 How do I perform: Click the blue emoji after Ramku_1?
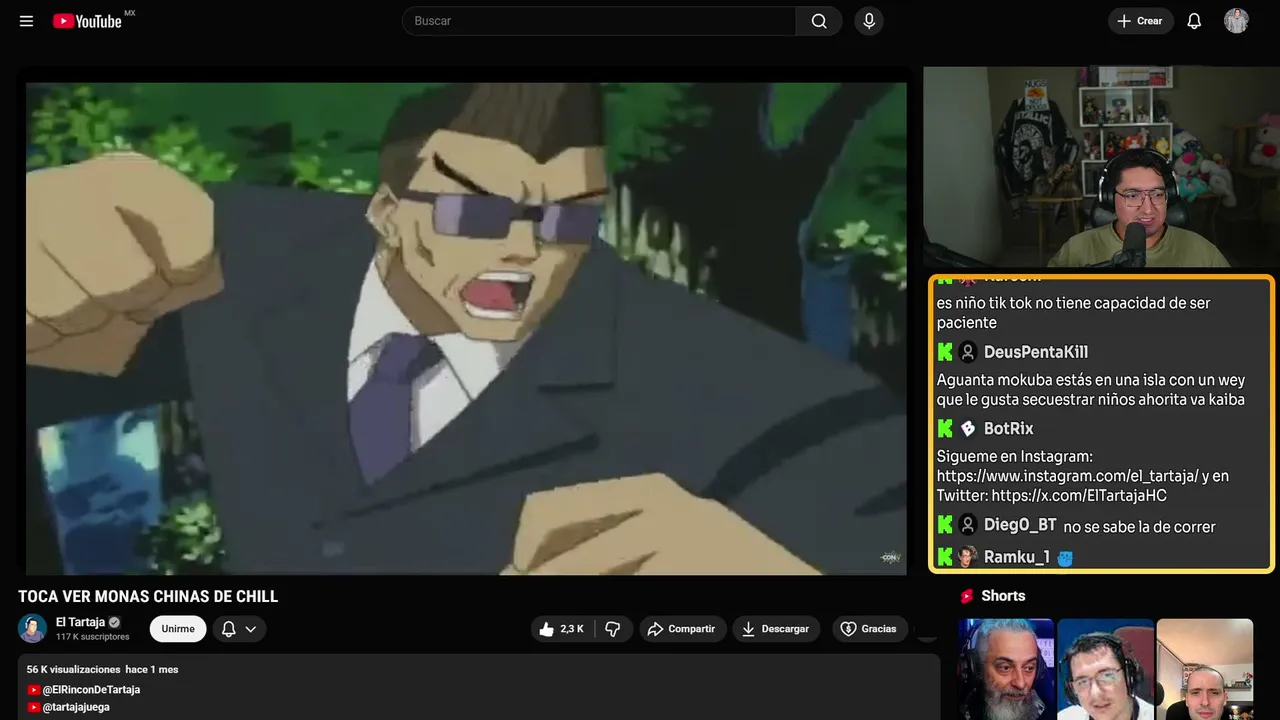click(x=1065, y=558)
